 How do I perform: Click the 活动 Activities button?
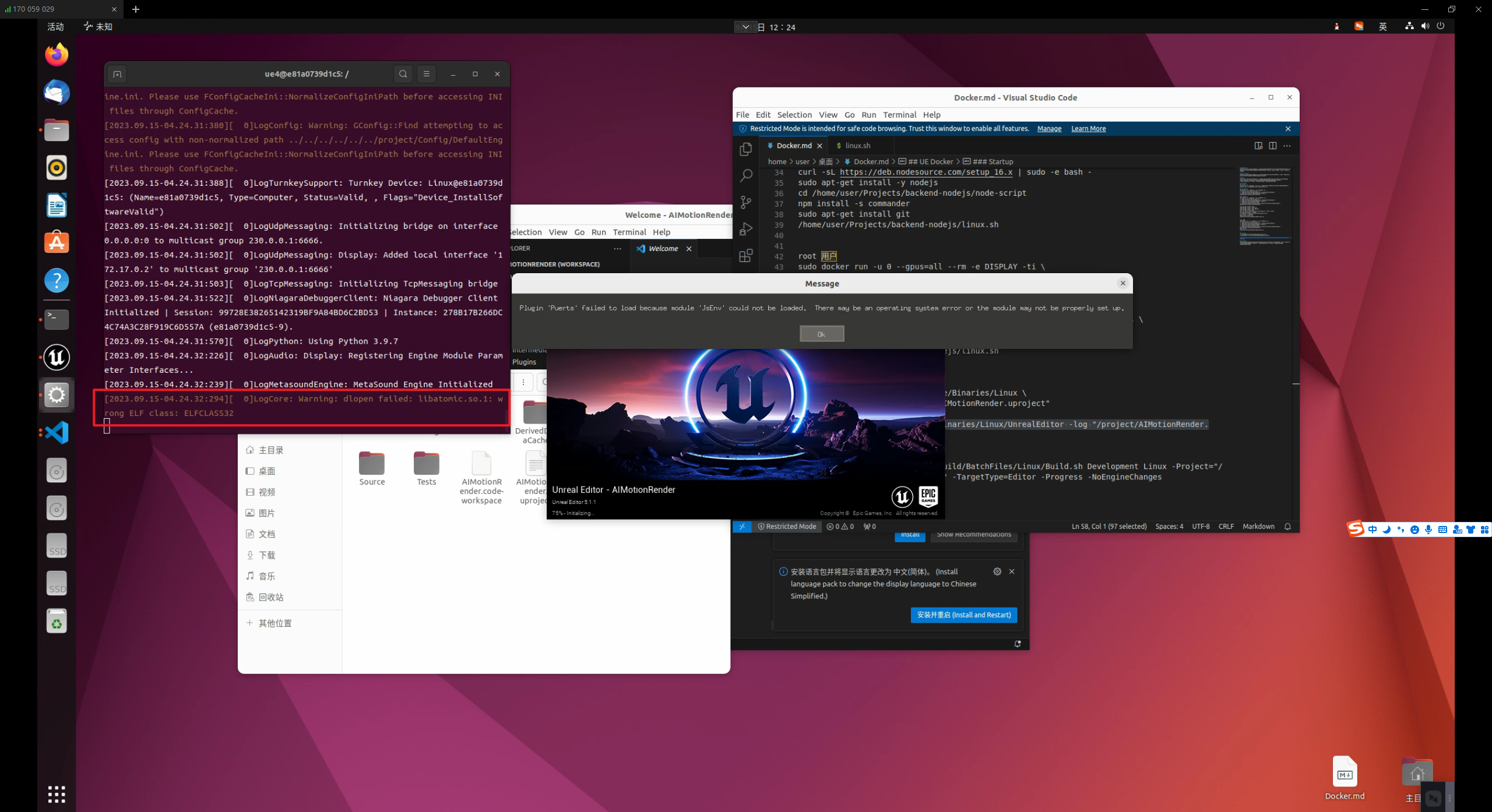point(55,27)
